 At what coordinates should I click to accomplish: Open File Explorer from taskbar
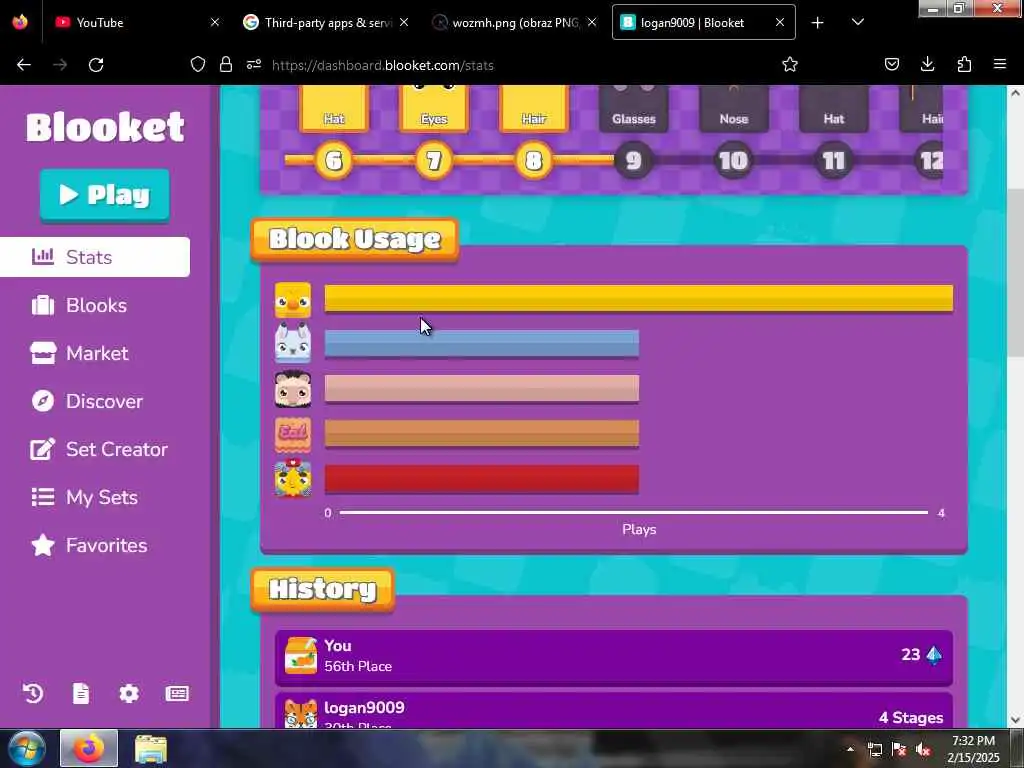click(x=151, y=748)
